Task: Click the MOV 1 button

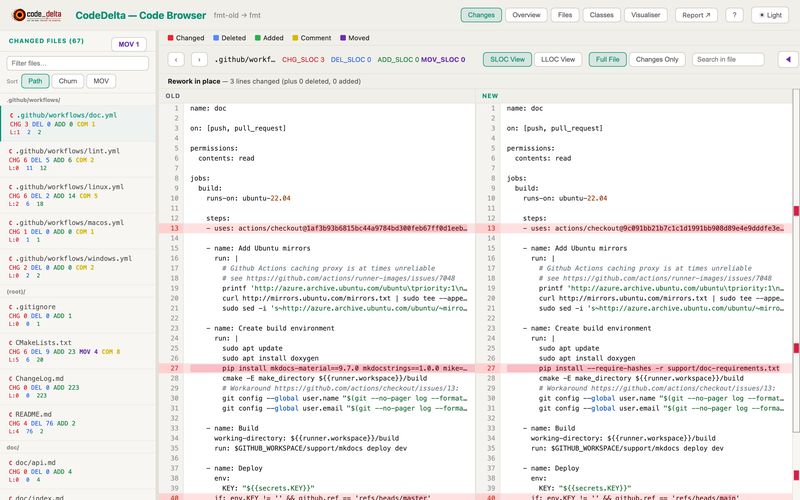Action: click(x=129, y=44)
